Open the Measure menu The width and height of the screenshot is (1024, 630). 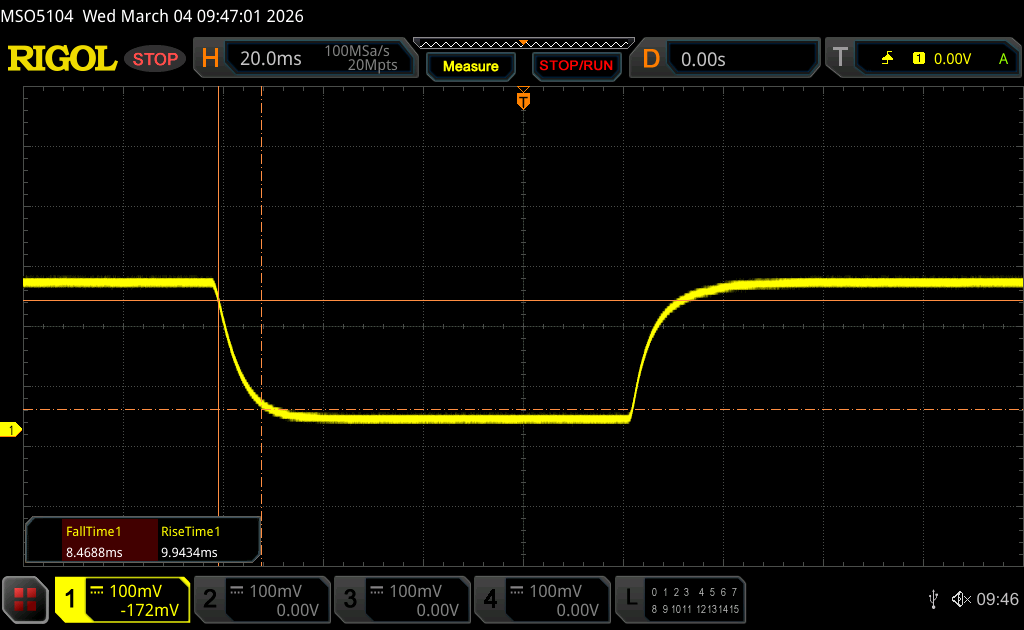click(470, 66)
